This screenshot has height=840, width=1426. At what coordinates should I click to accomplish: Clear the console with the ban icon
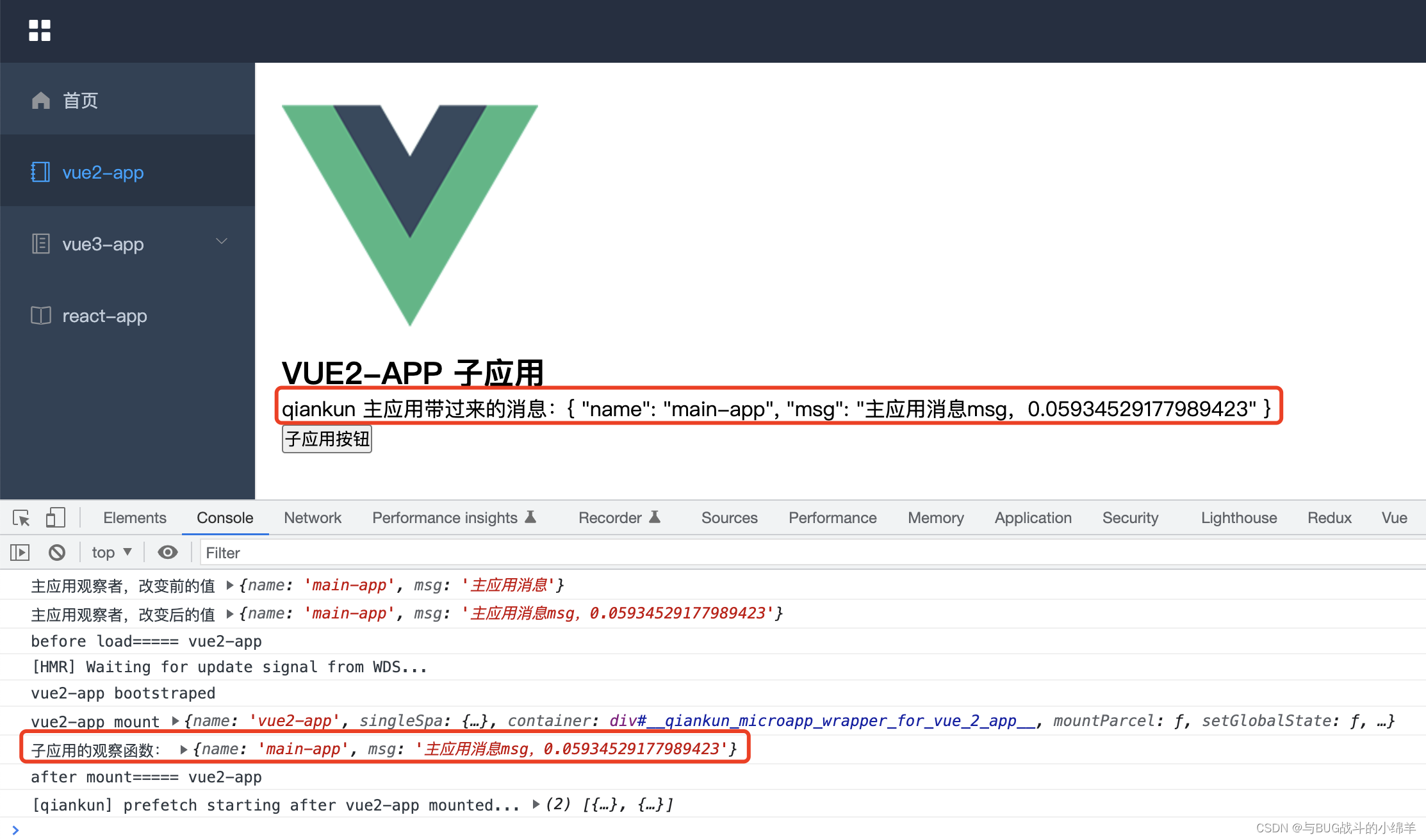[57, 552]
